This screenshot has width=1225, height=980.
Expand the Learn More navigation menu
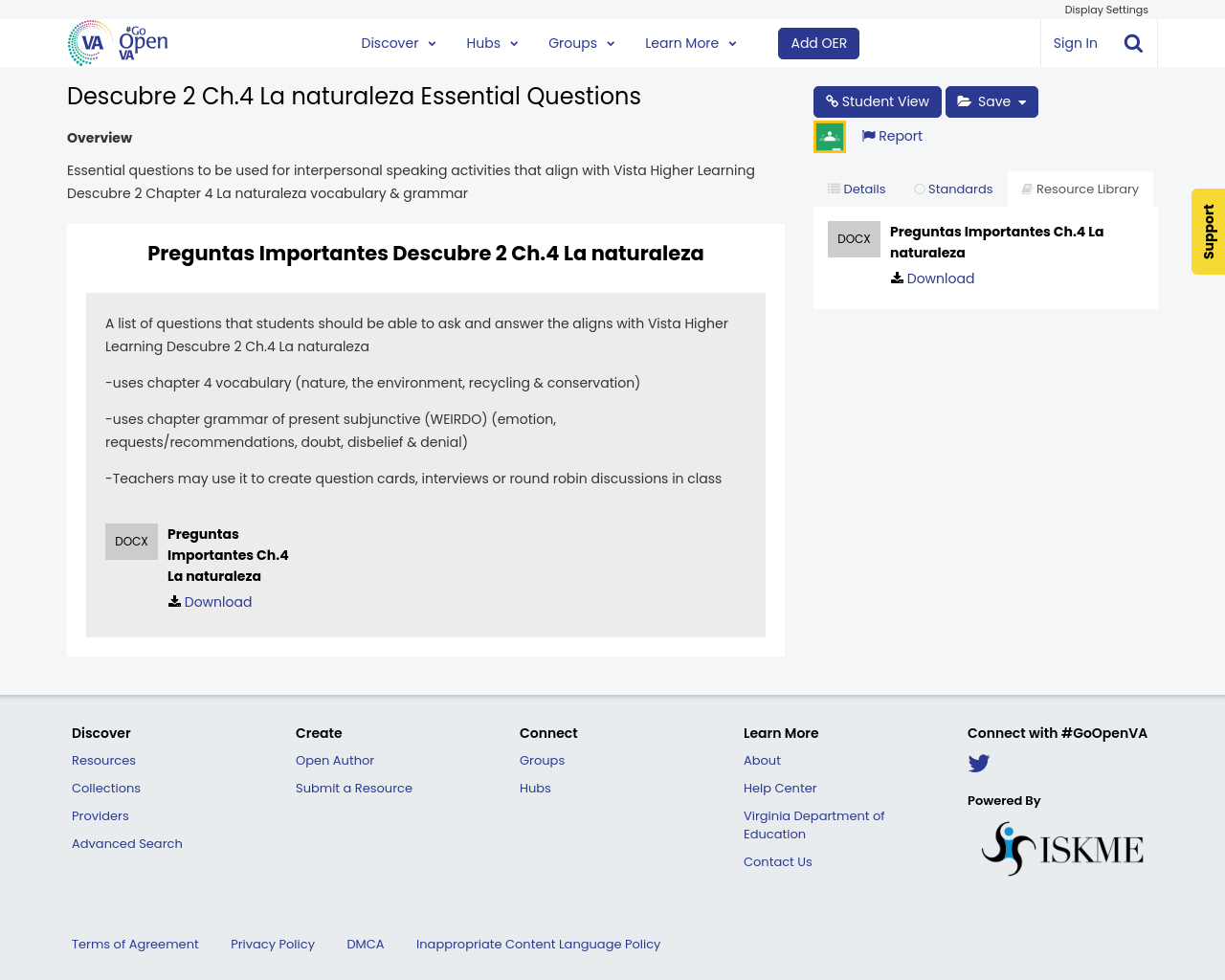(690, 43)
